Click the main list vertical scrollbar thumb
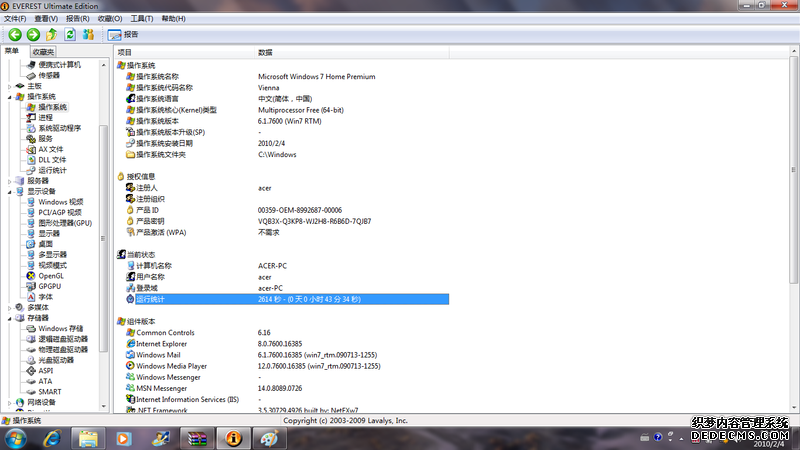The image size is (800, 450). [793, 170]
